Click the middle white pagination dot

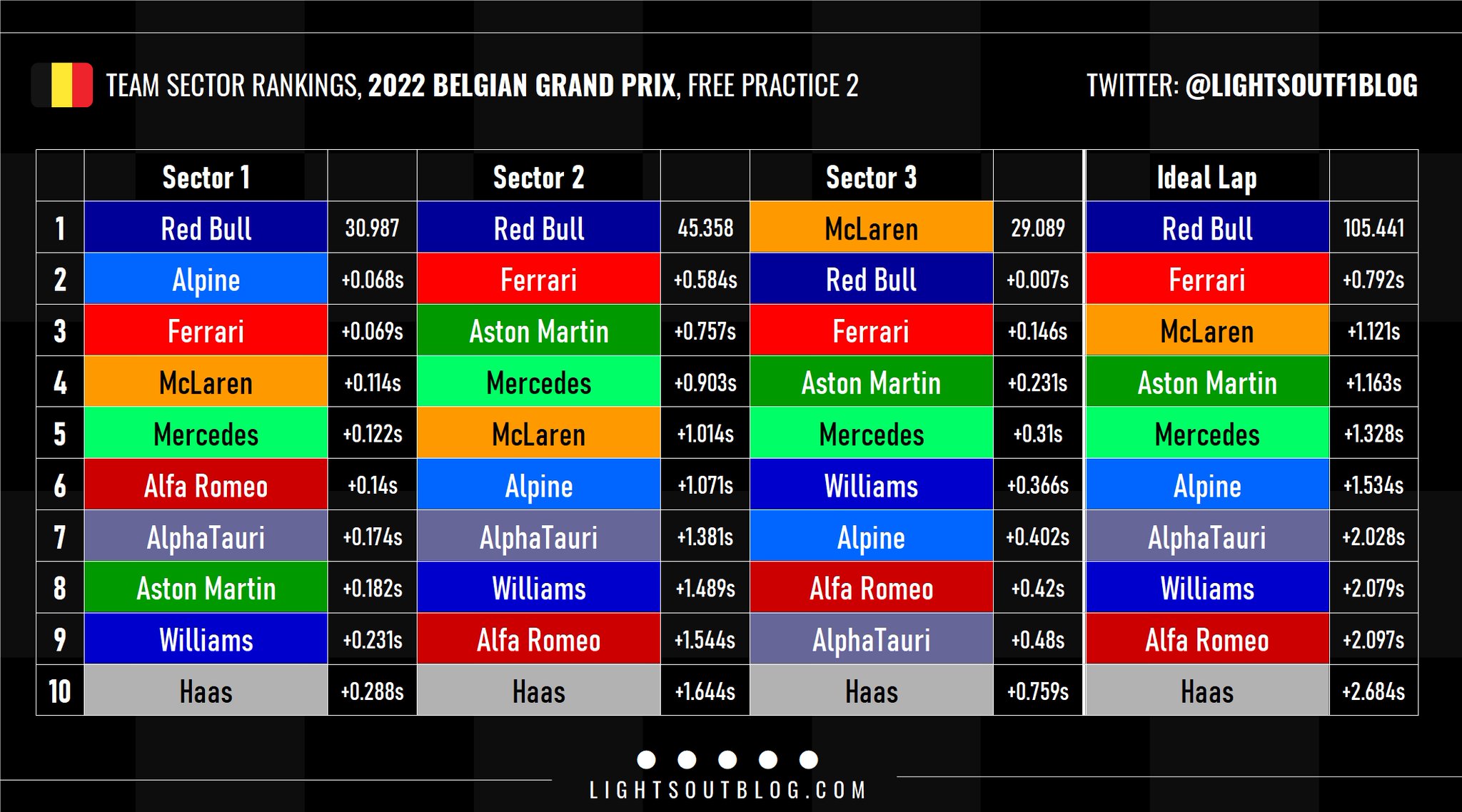pyautogui.click(x=727, y=760)
